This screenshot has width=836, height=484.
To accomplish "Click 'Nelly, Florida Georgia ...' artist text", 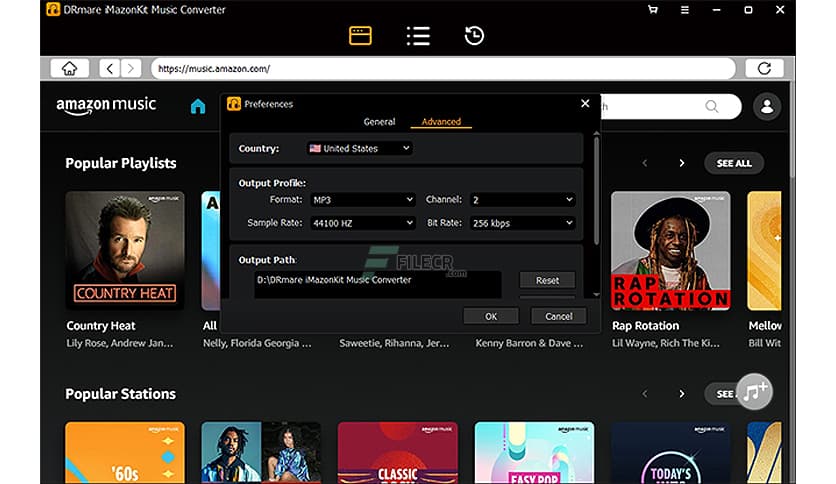I will tap(257, 343).
